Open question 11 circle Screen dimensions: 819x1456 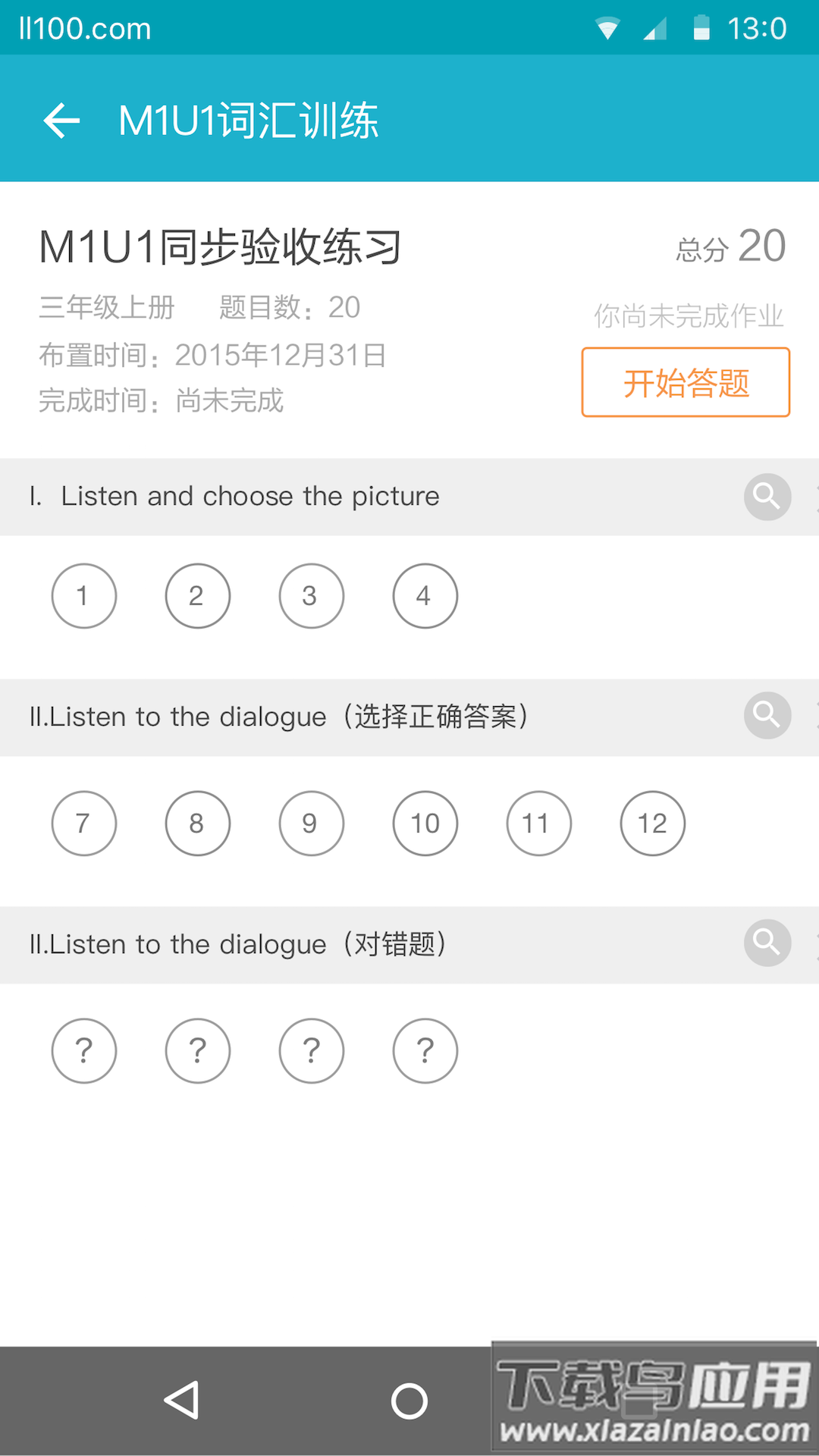(x=539, y=824)
